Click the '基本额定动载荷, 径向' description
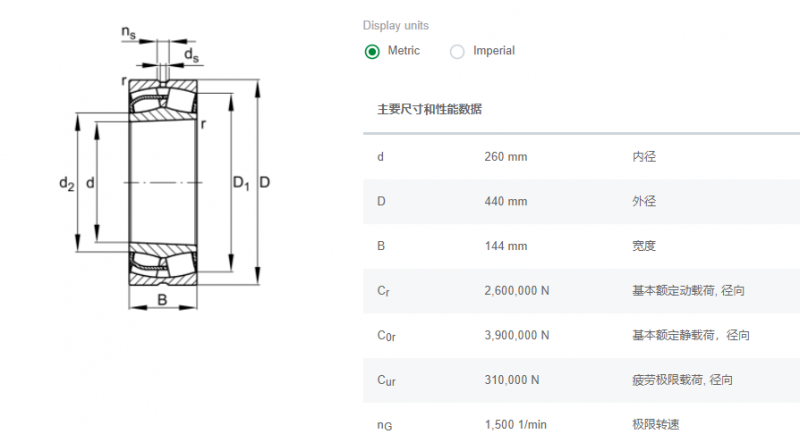800x434 pixels. (688, 291)
